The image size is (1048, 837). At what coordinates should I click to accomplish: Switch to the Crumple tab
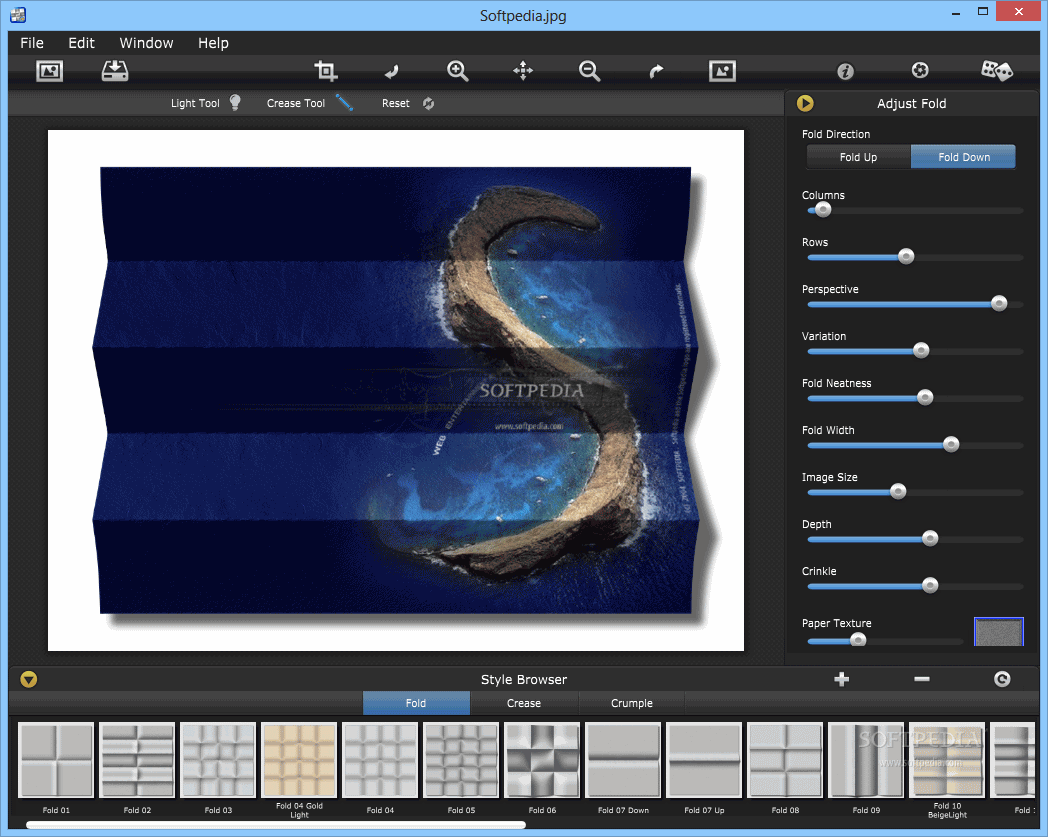[632, 703]
